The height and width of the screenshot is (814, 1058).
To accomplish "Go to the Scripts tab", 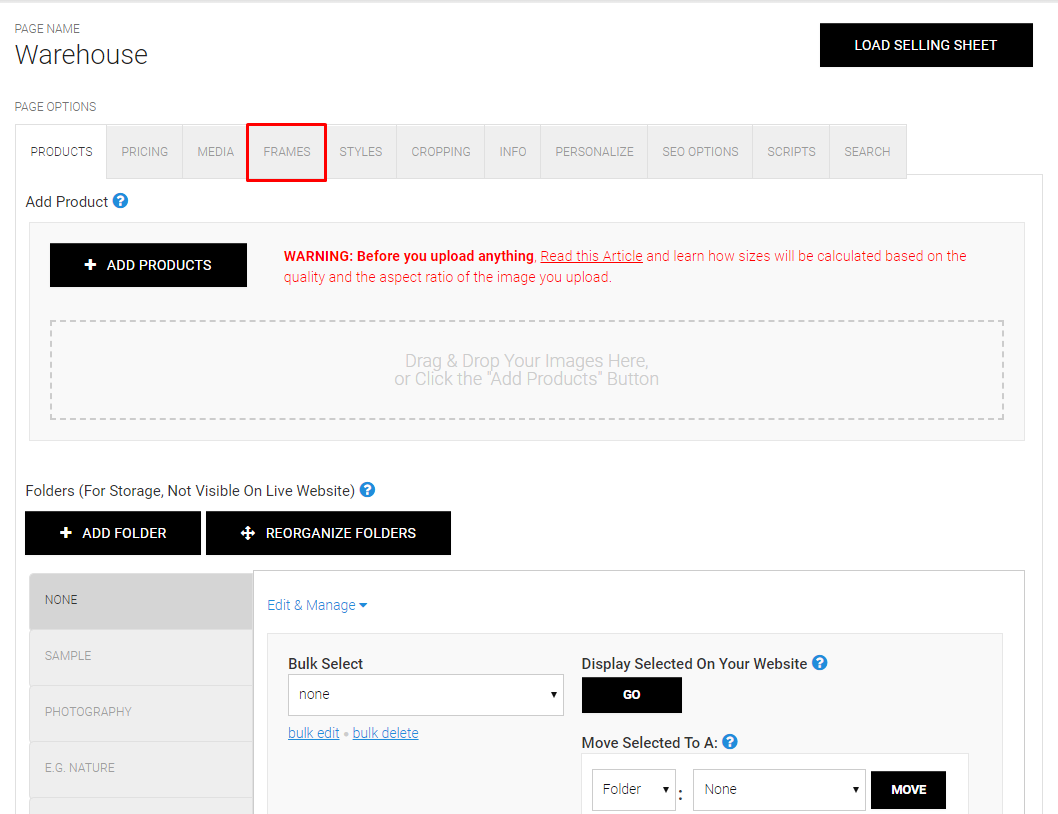I will click(791, 152).
